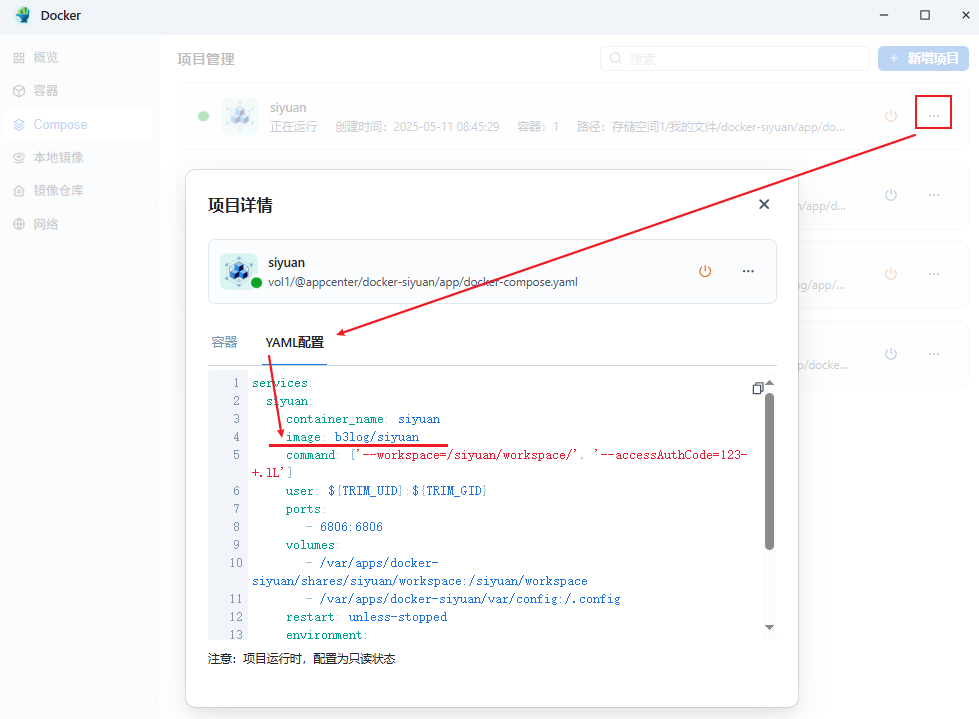Click the green running status dot of siyuan row
This screenshot has height=719, width=979.
click(204, 116)
